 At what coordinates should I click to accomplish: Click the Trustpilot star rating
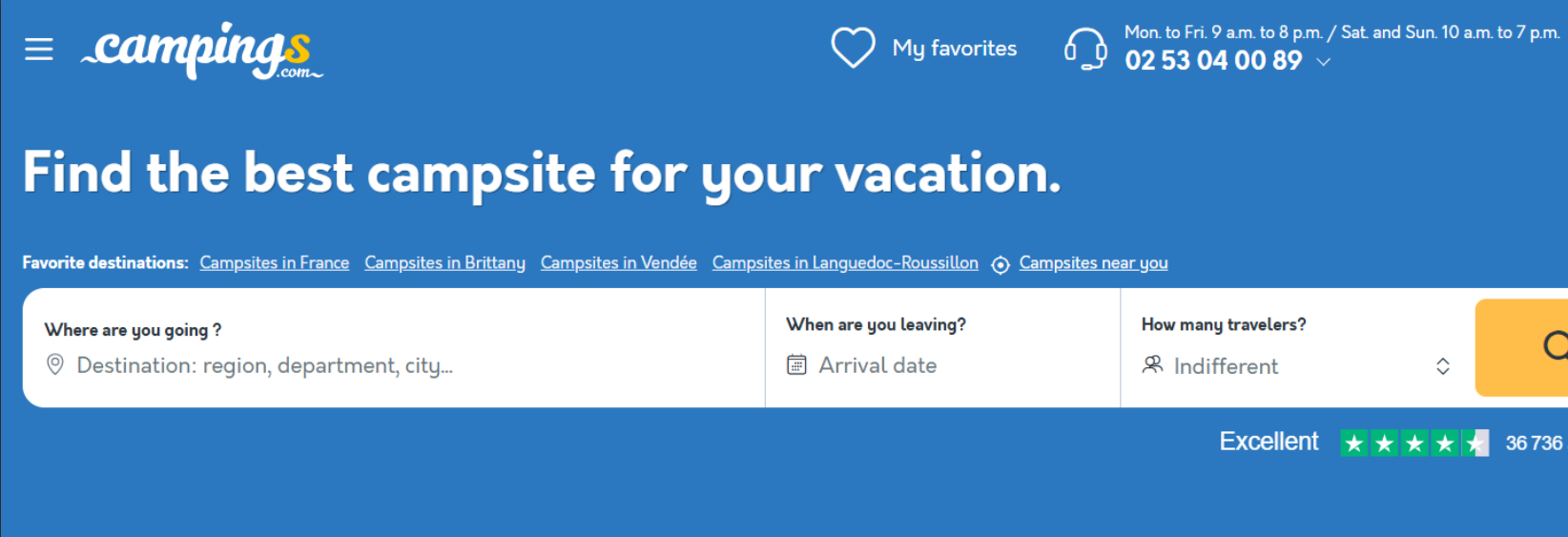coord(1413,443)
